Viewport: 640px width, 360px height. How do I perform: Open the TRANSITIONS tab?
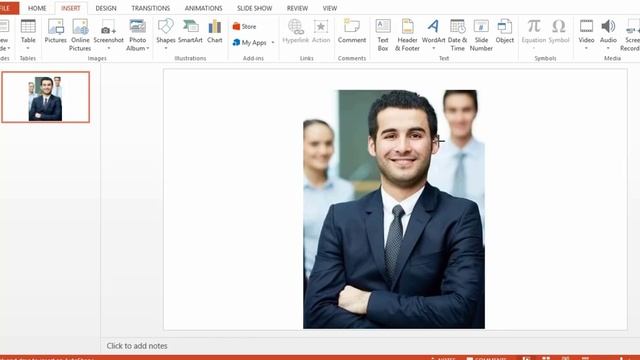151,8
